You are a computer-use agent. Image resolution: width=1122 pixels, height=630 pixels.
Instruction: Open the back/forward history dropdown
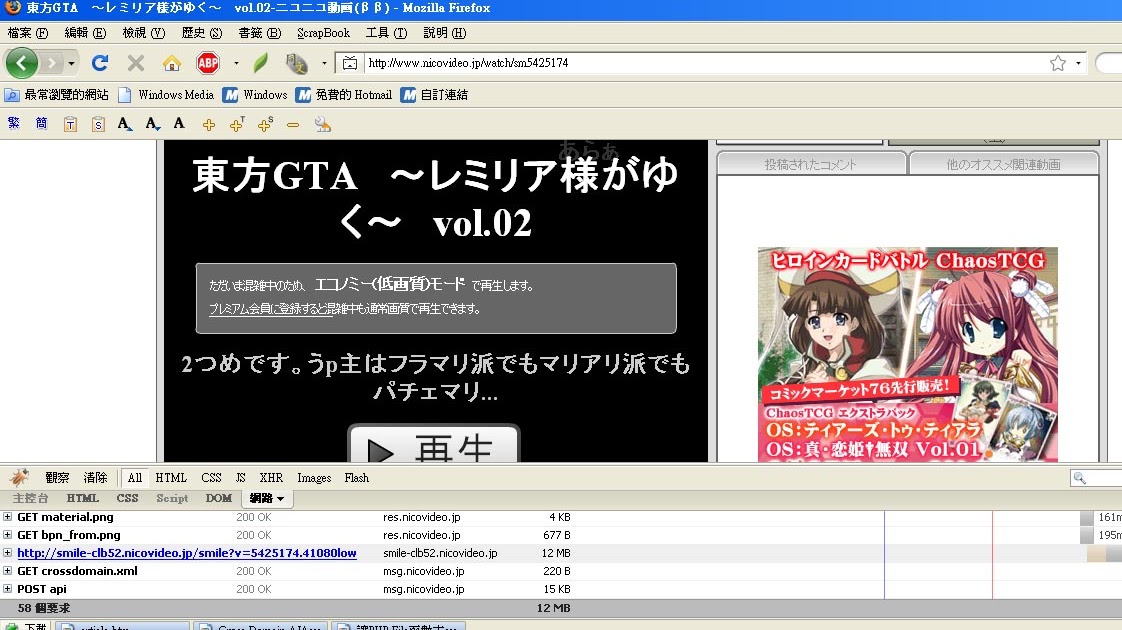(71, 64)
